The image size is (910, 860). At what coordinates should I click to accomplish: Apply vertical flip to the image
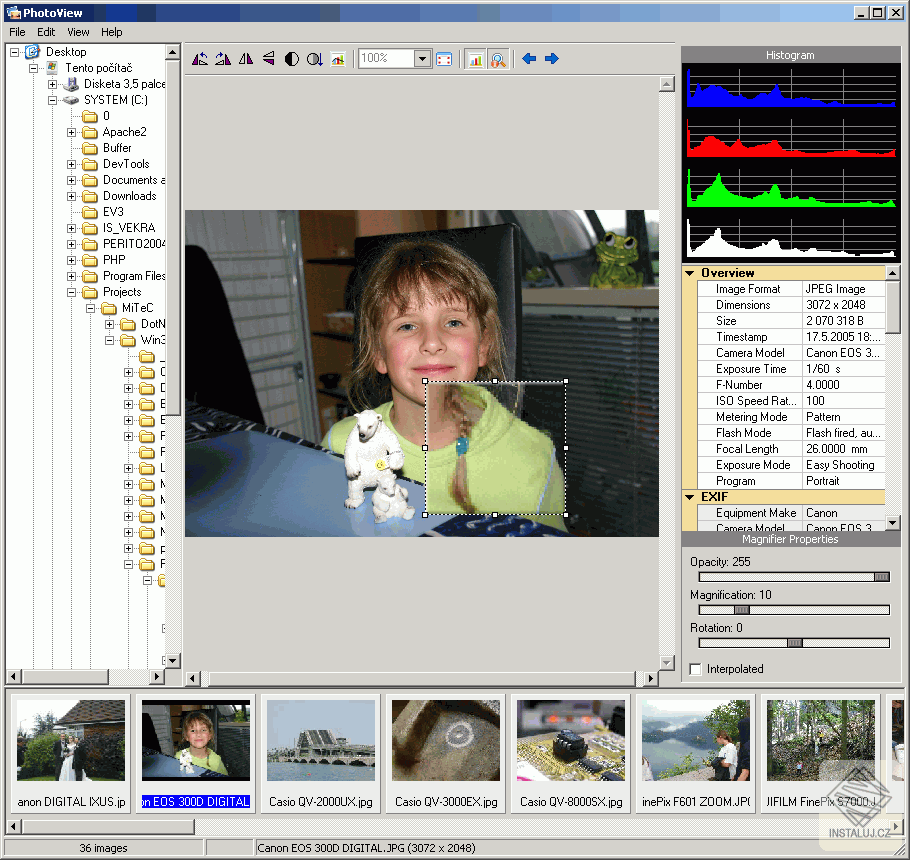coord(268,59)
